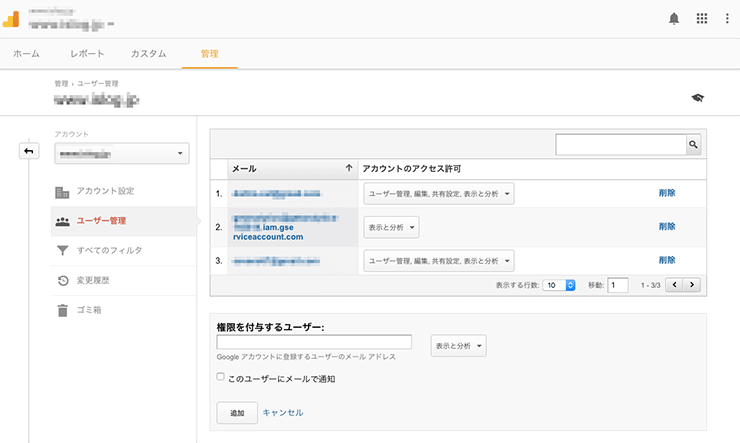Image resolution: width=740 pixels, height=443 pixels.
Task: Click the back arrow button in sidebar
Action: (x=29, y=151)
